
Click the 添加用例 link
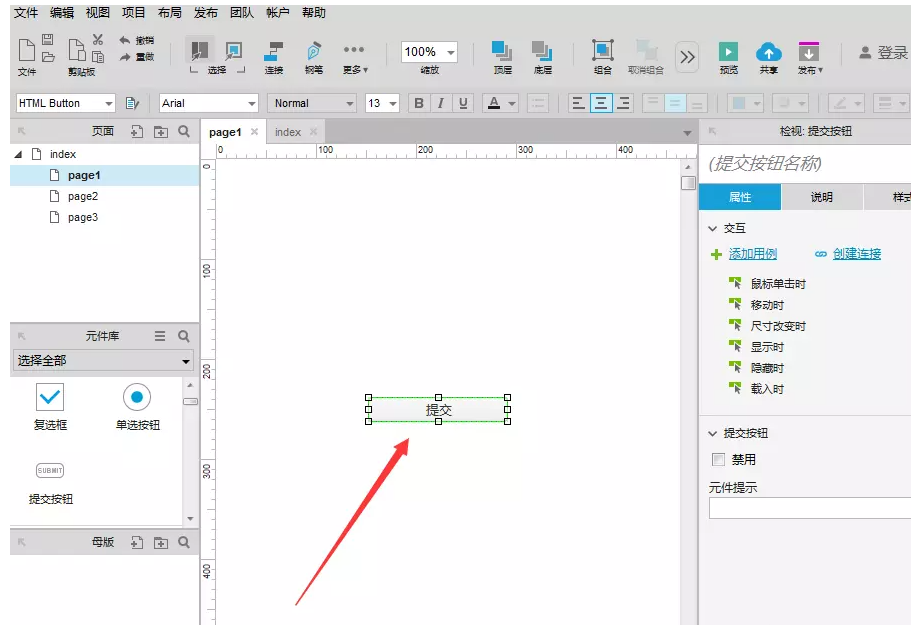point(752,254)
